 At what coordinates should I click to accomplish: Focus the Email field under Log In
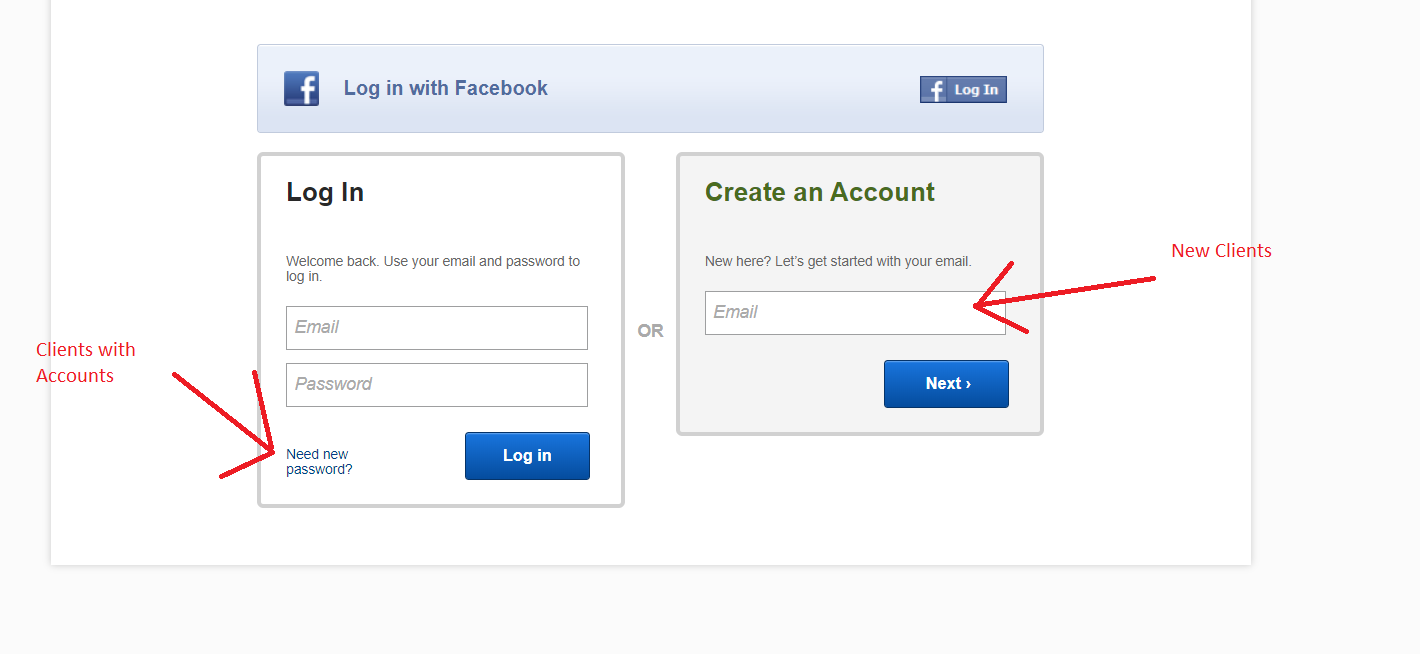pyautogui.click(x=437, y=328)
